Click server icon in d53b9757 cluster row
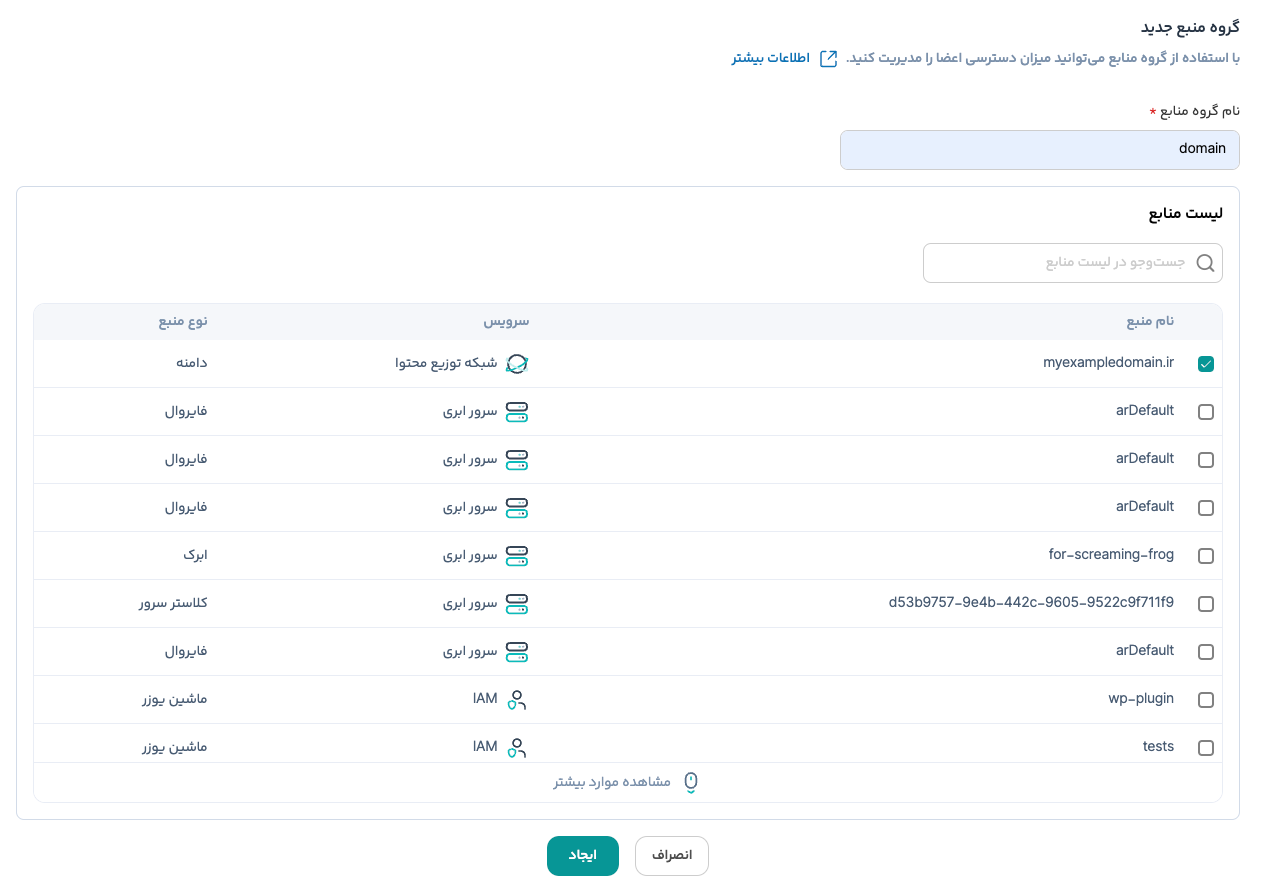Image resolution: width=1261 pixels, height=894 pixels. [x=516, y=604]
